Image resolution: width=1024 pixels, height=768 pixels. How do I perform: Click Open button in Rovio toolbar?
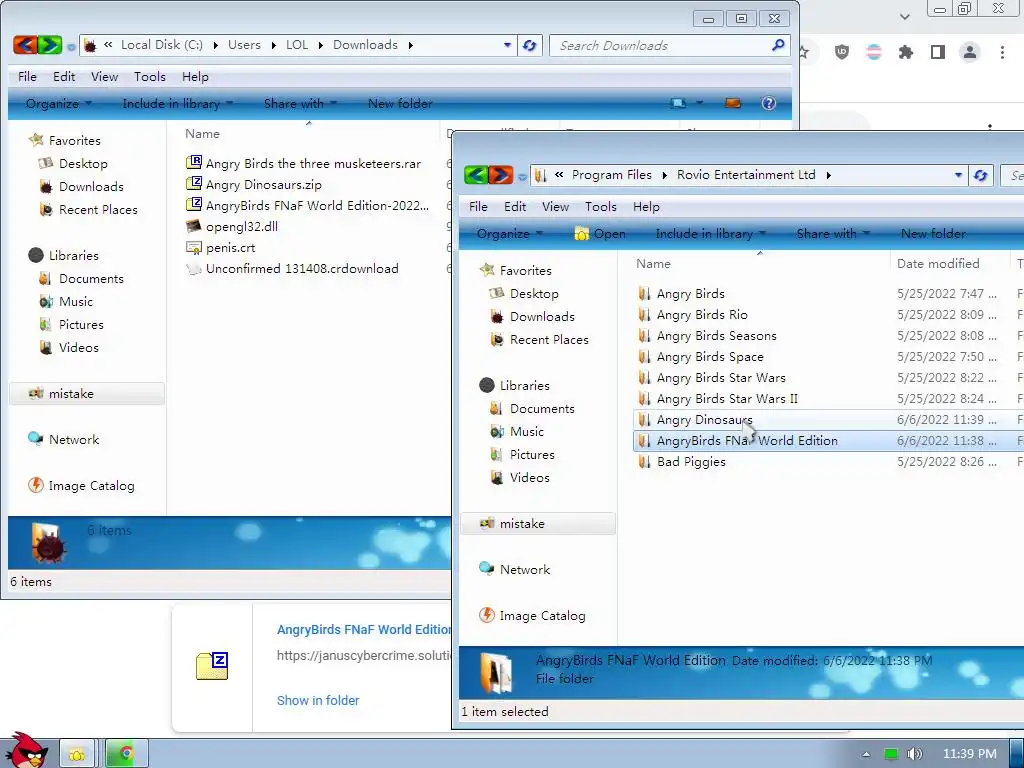(x=600, y=233)
